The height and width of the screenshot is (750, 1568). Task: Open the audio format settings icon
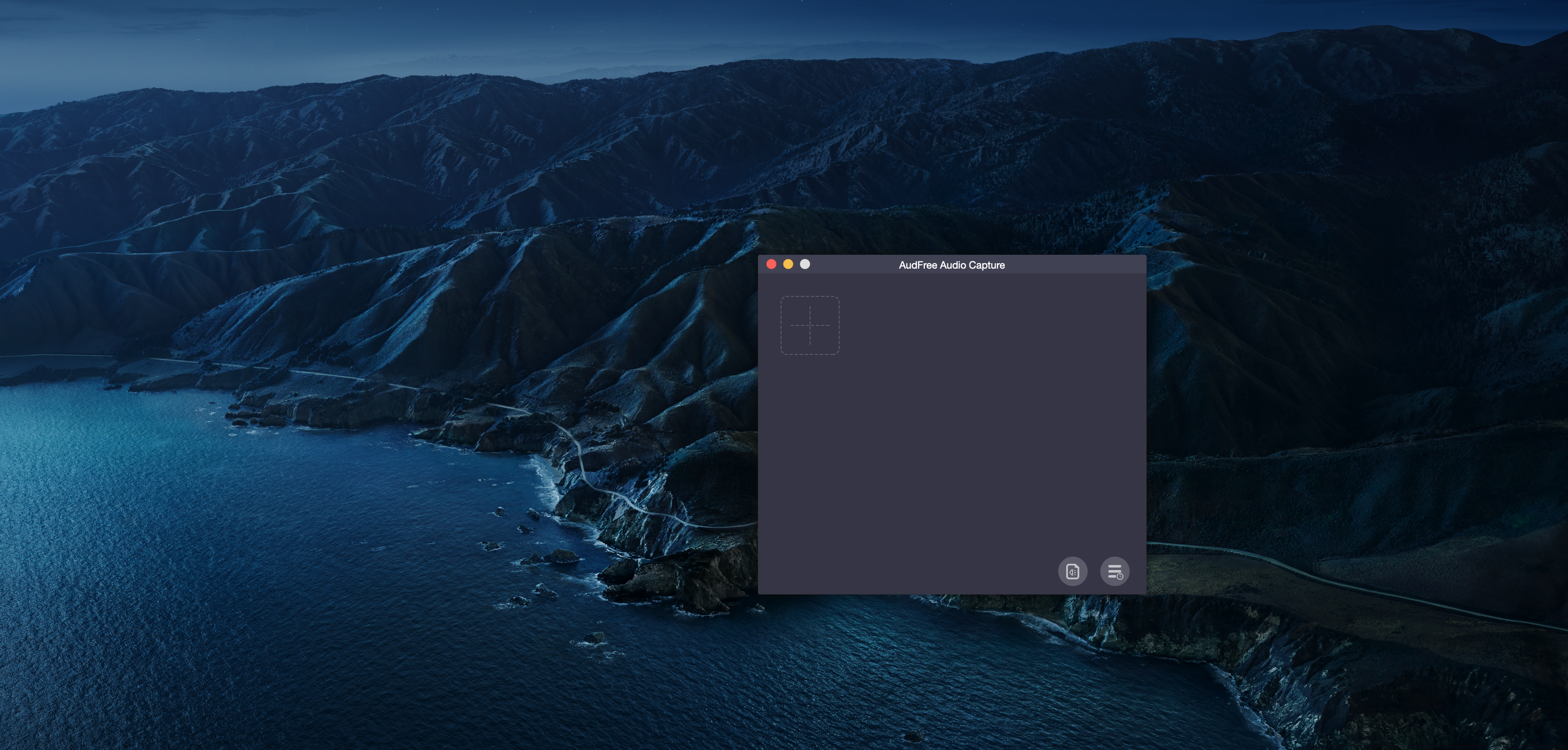pyautogui.click(x=1073, y=571)
